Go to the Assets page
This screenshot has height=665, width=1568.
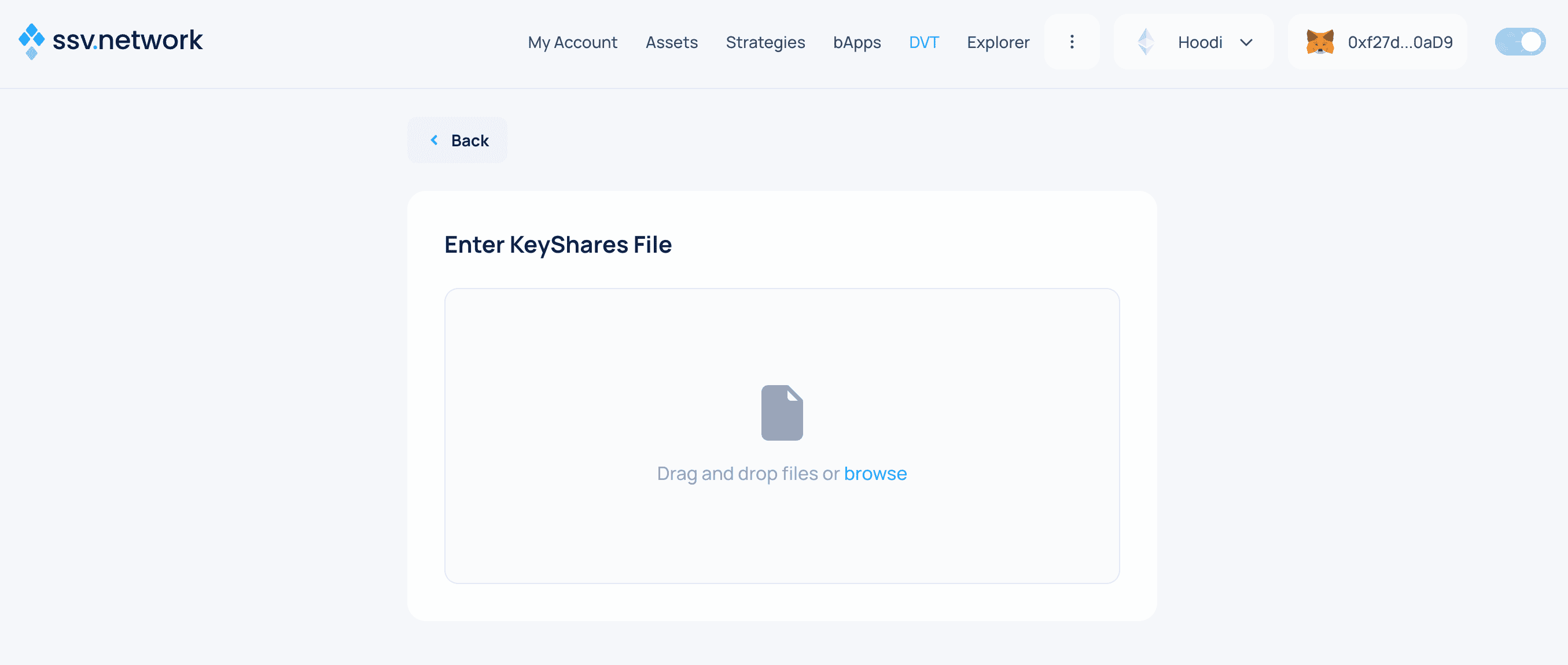tap(671, 43)
